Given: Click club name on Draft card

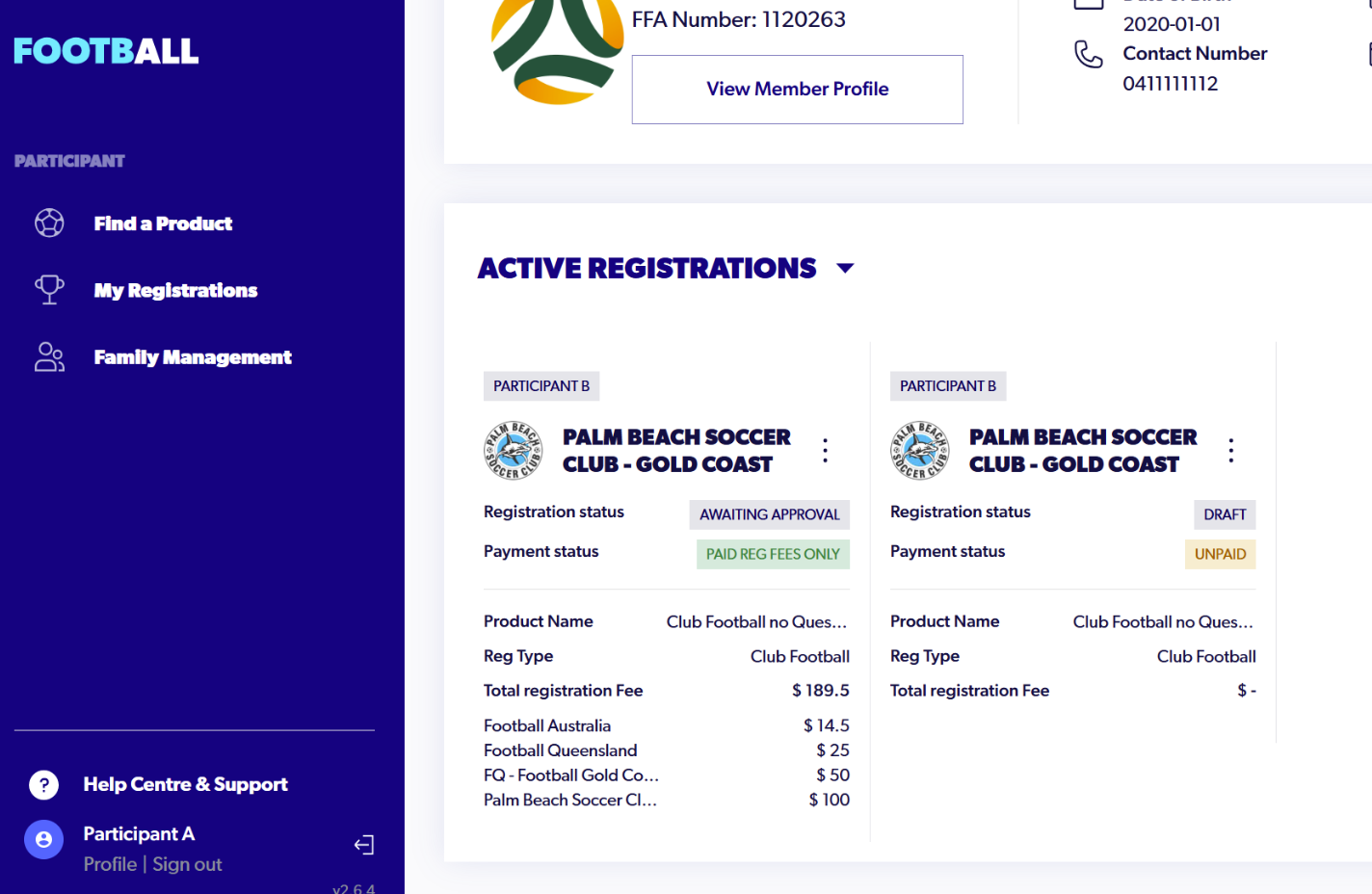Looking at the screenshot, I should click(1083, 451).
